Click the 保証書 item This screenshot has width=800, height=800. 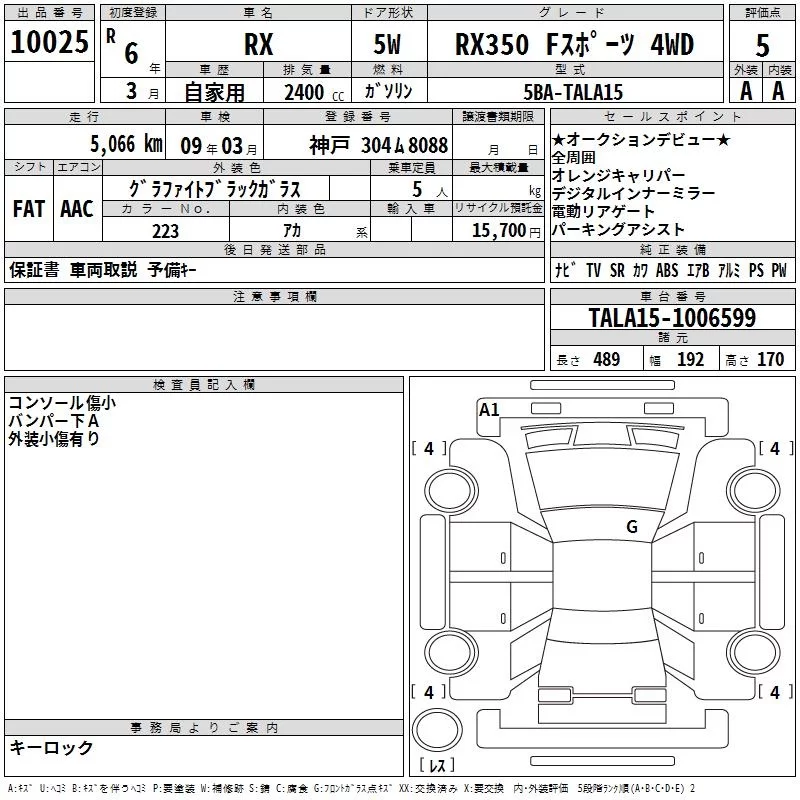34,270
